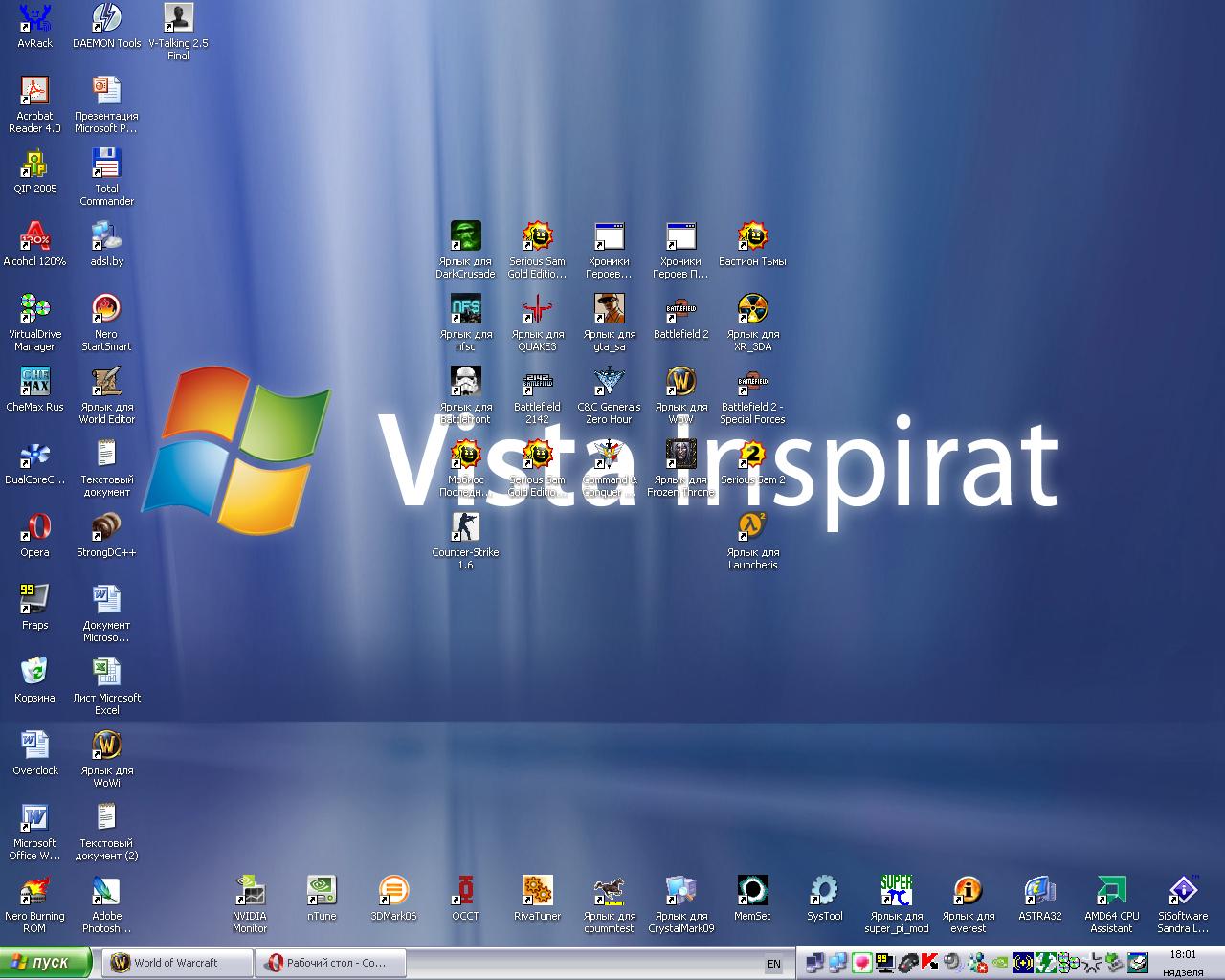Viewport: 1225px width, 980px height.
Task: Open the Opera browser desktop icon
Action: pos(34,526)
